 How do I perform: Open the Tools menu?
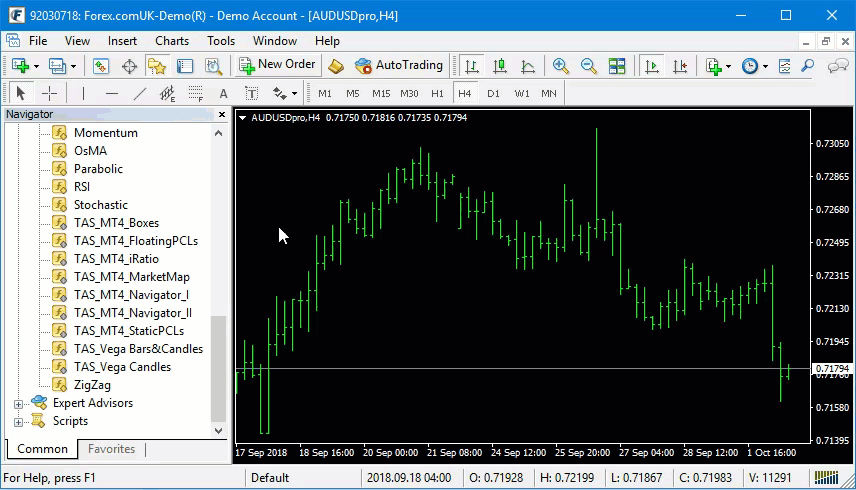[x=221, y=41]
